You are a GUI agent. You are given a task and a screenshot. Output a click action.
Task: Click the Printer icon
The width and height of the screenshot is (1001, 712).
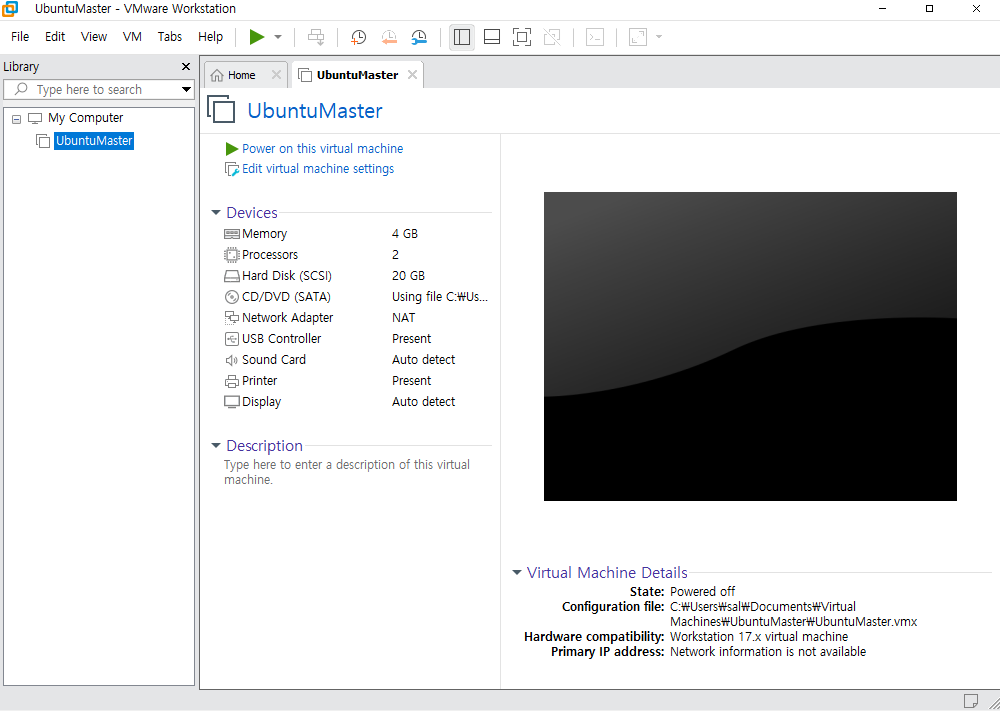pyautogui.click(x=232, y=382)
